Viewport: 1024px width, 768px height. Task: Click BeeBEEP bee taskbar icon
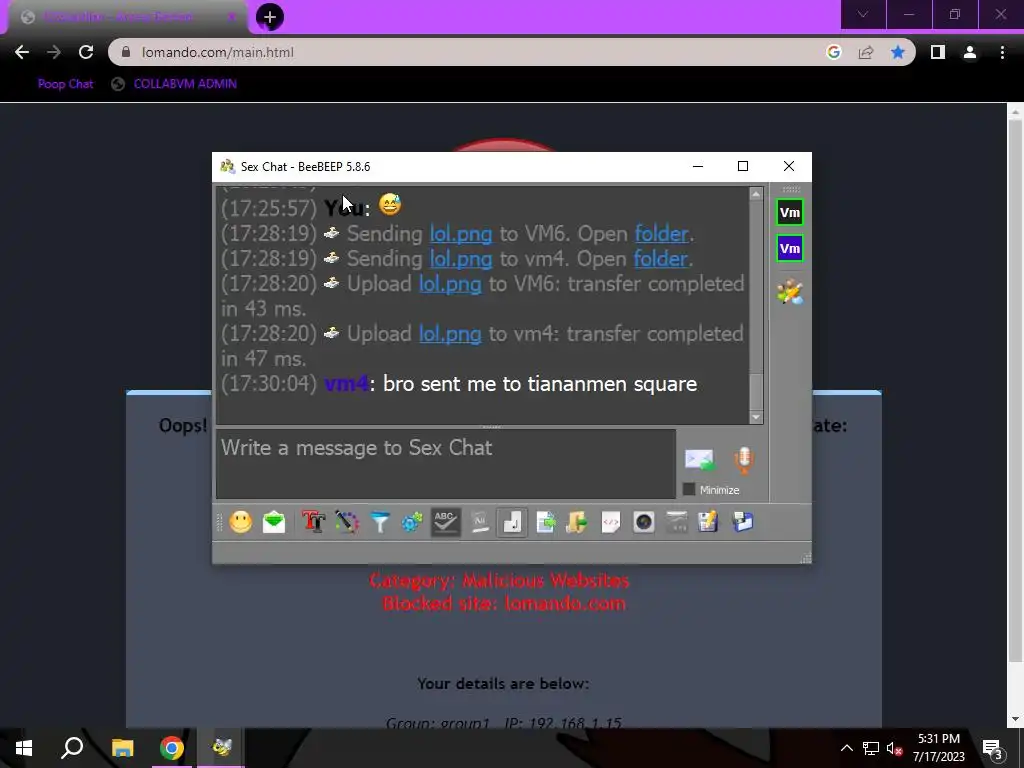[221, 748]
